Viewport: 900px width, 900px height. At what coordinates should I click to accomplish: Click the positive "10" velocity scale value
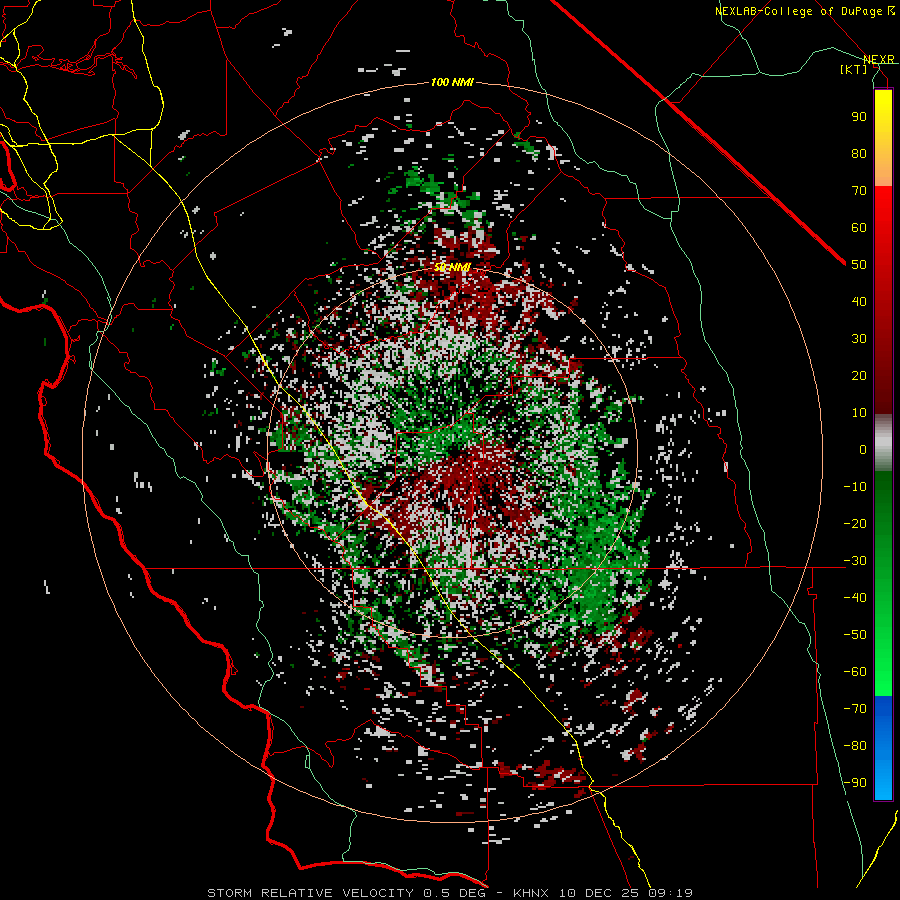pyautogui.click(x=859, y=413)
